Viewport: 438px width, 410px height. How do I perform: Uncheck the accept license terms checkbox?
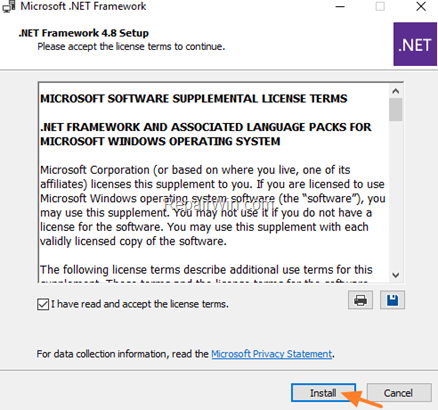click(43, 304)
